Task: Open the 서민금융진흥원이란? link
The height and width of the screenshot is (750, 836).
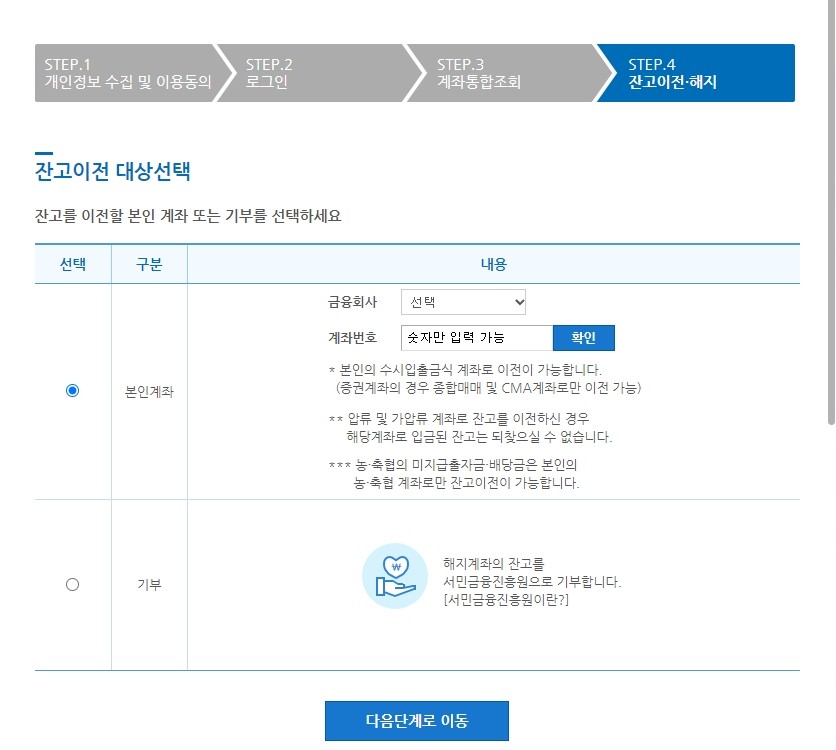Action: point(506,600)
